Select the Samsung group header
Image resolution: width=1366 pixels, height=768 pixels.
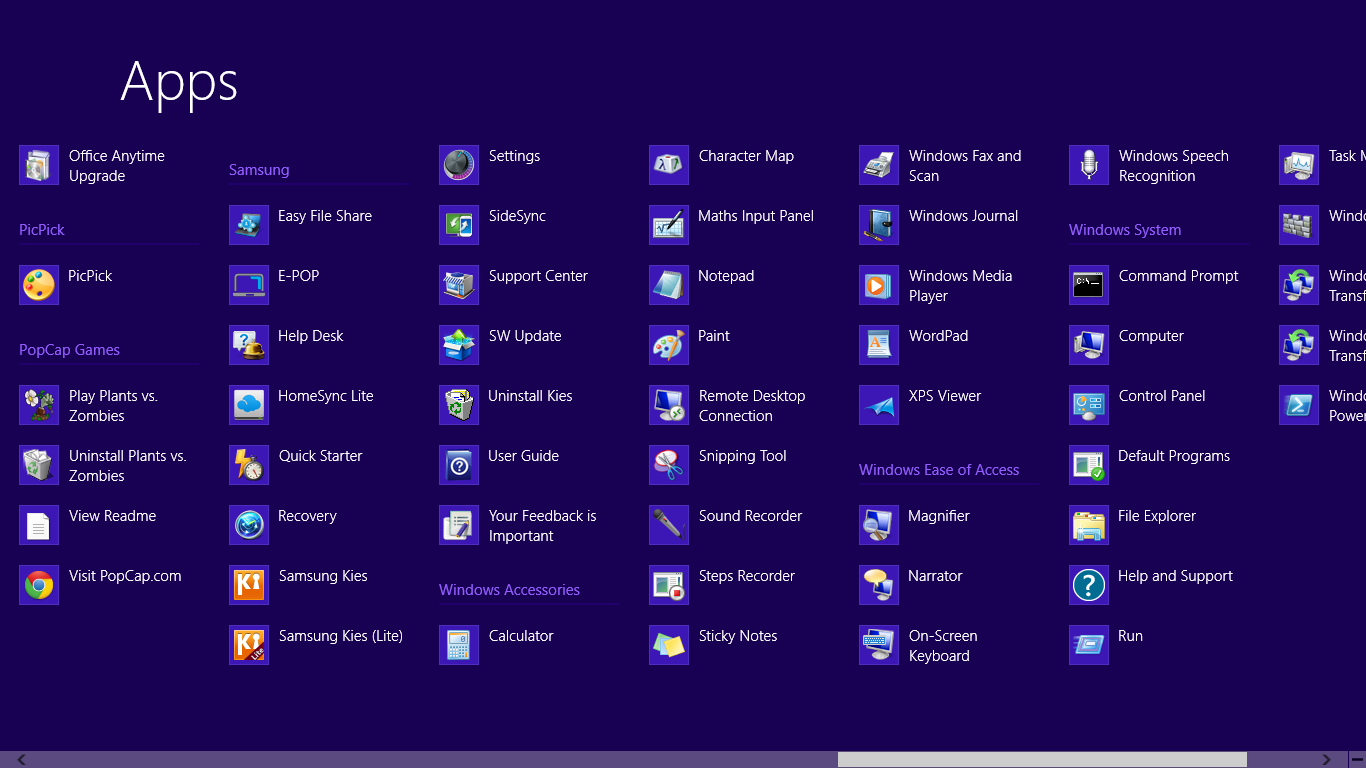tap(259, 170)
